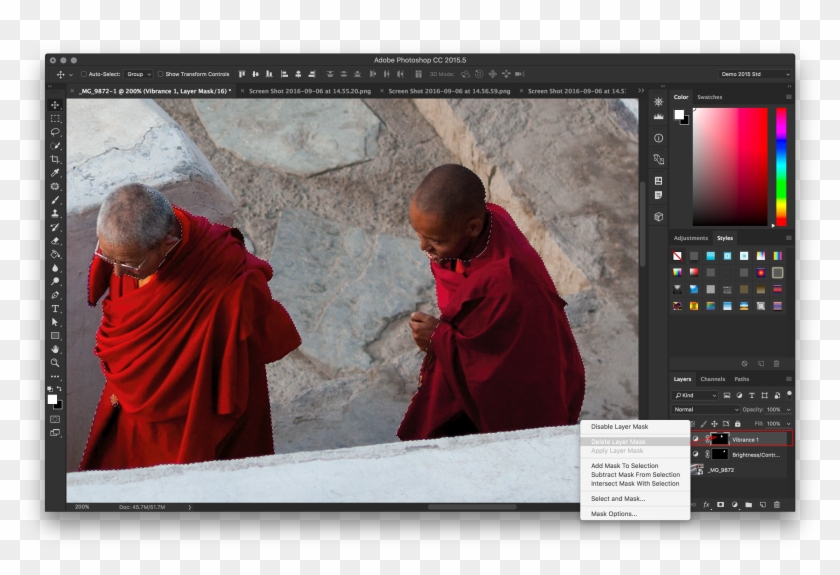This screenshot has width=840, height=575.
Task: Select the Path Selection tool
Action: tap(55, 322)
